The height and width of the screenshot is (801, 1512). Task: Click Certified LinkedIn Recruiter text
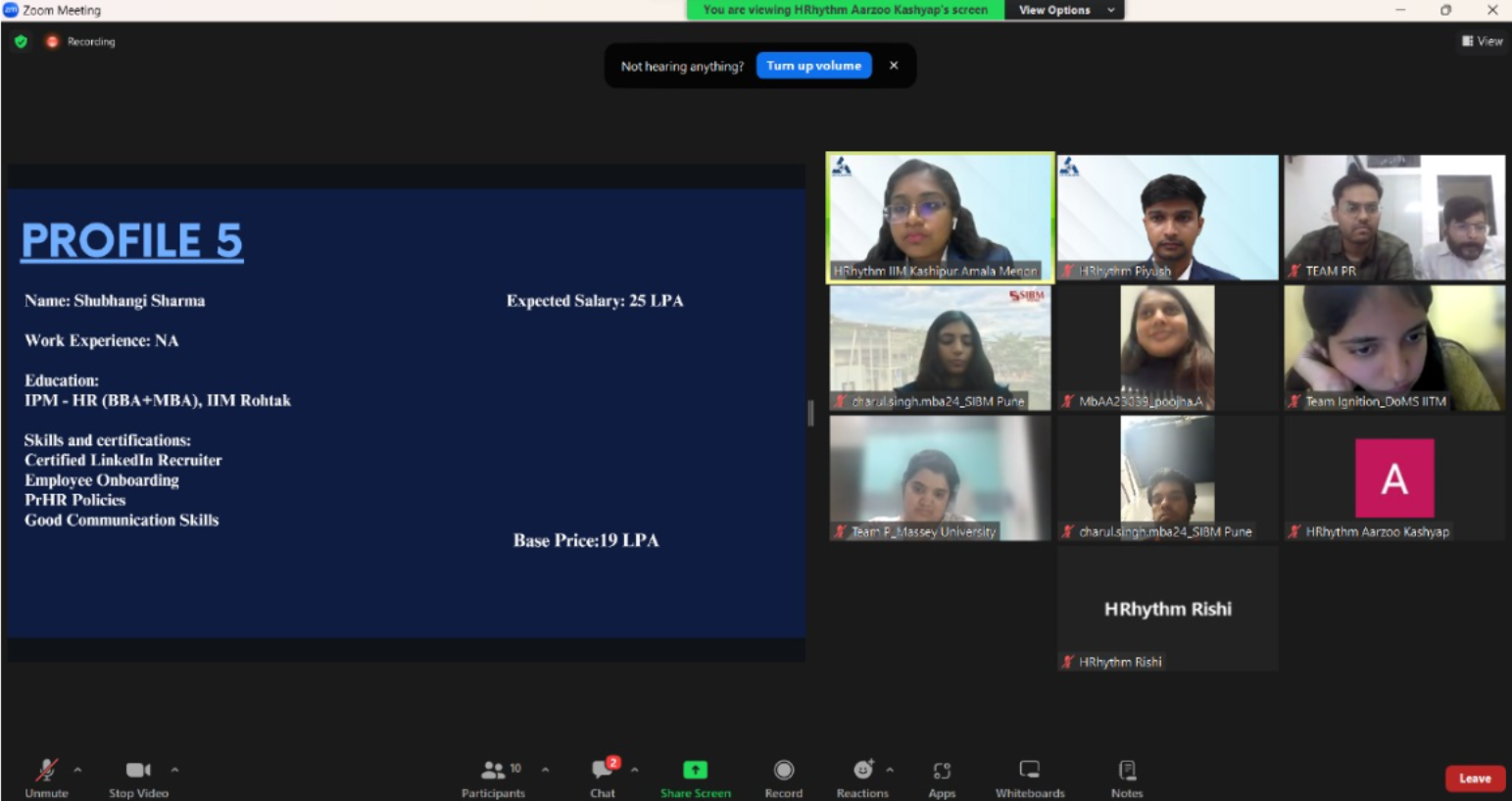point(123,460)
